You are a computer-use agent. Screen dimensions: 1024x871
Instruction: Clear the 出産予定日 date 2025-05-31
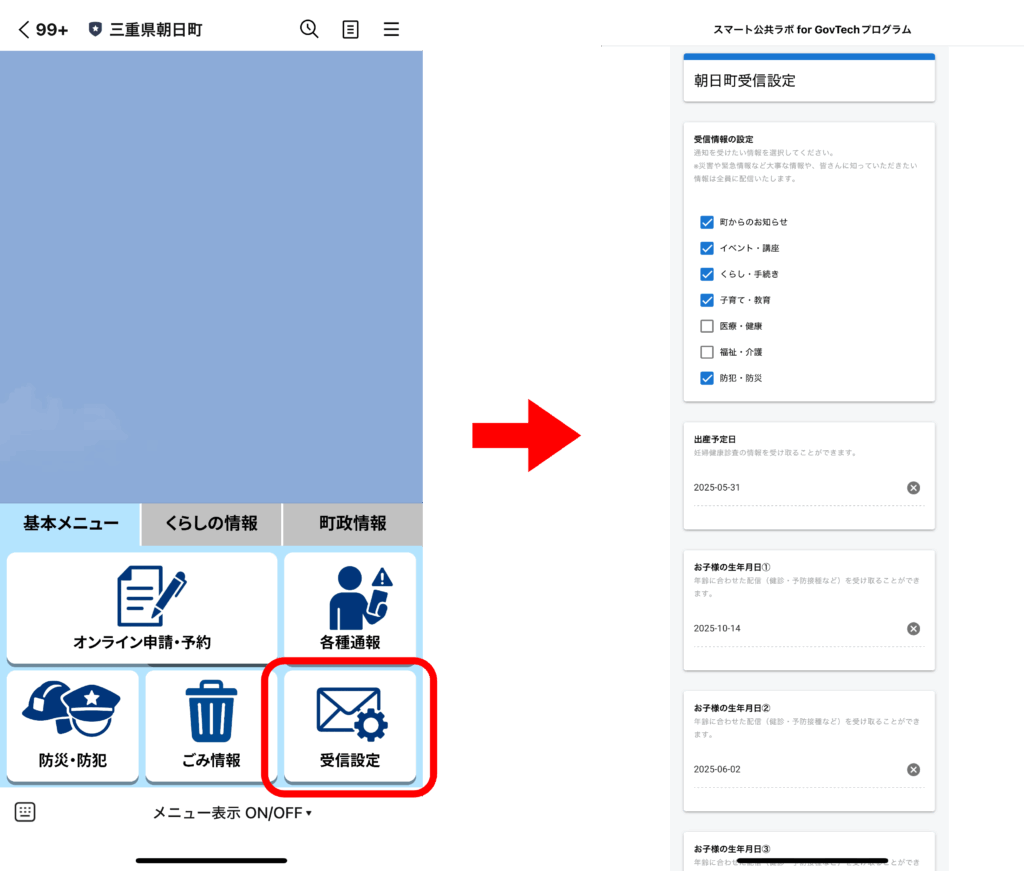913,488
